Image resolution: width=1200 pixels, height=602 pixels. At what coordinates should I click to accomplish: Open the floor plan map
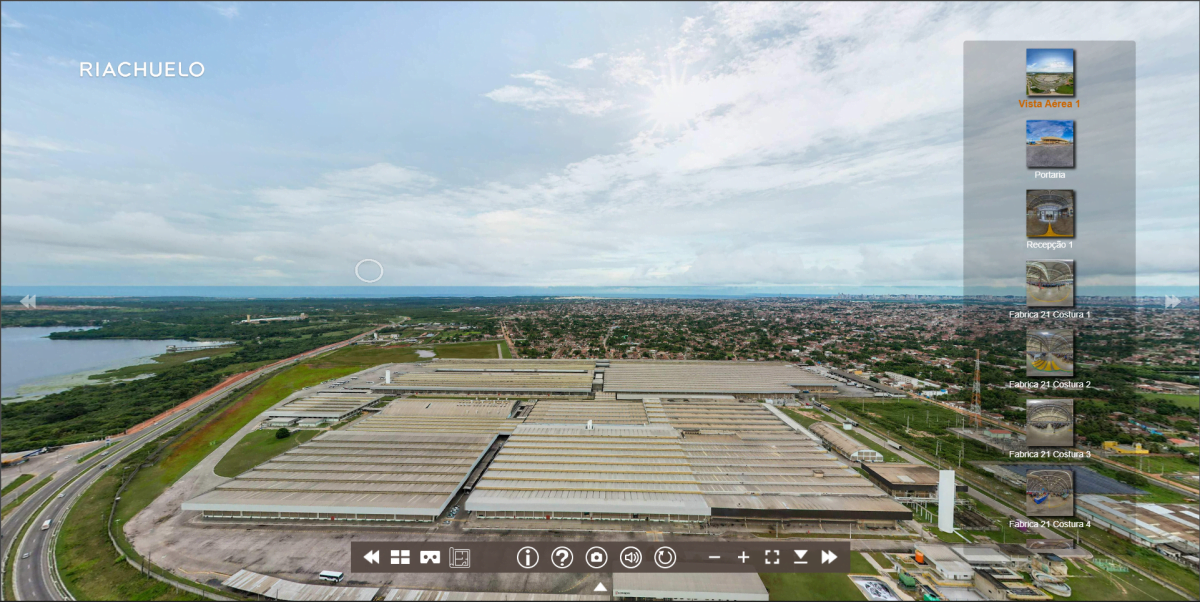click(x=459, y=557)
